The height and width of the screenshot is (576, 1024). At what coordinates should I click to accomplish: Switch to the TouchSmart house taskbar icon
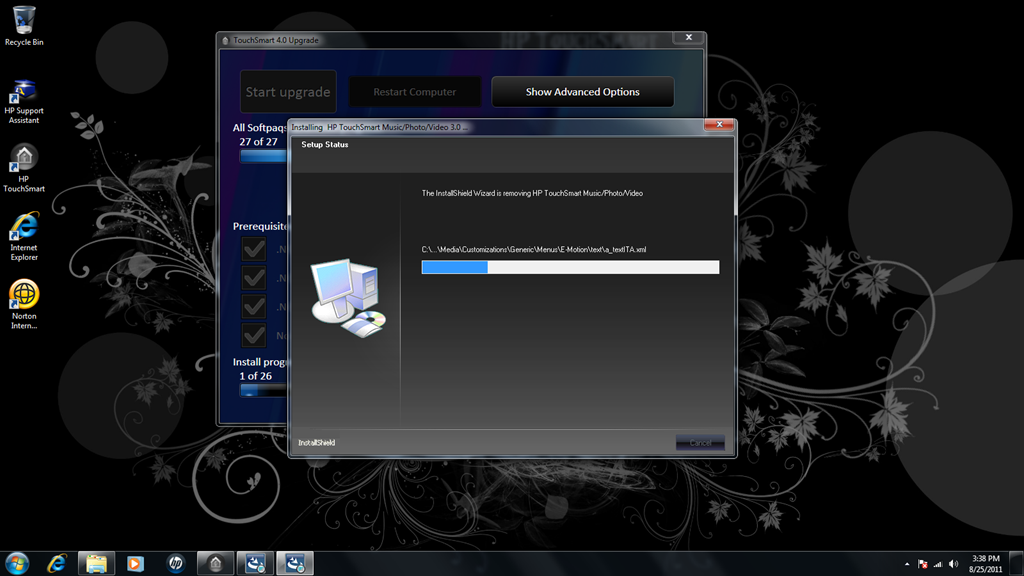point(216,563)
